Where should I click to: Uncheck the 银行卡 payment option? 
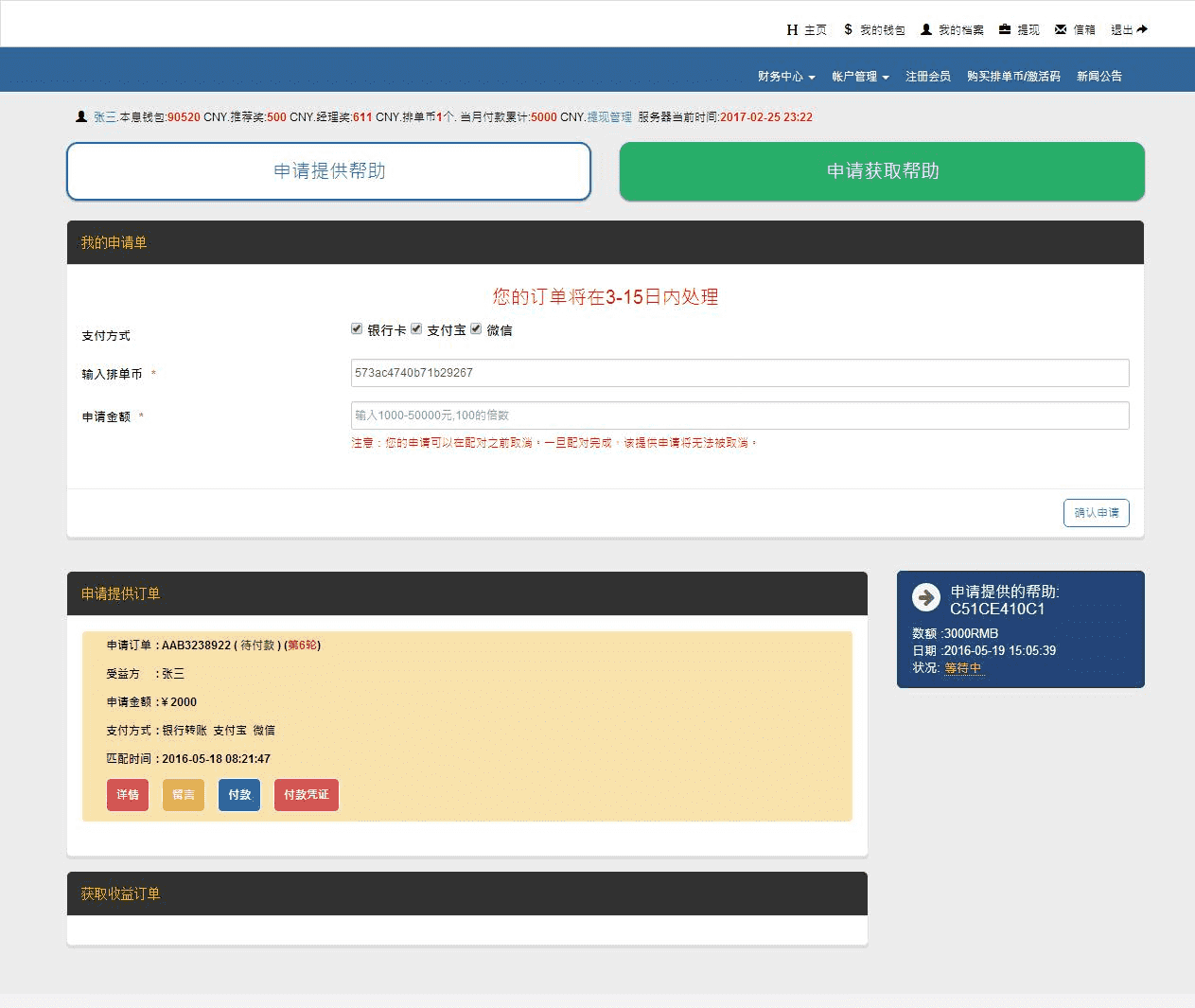click(357, 328)
